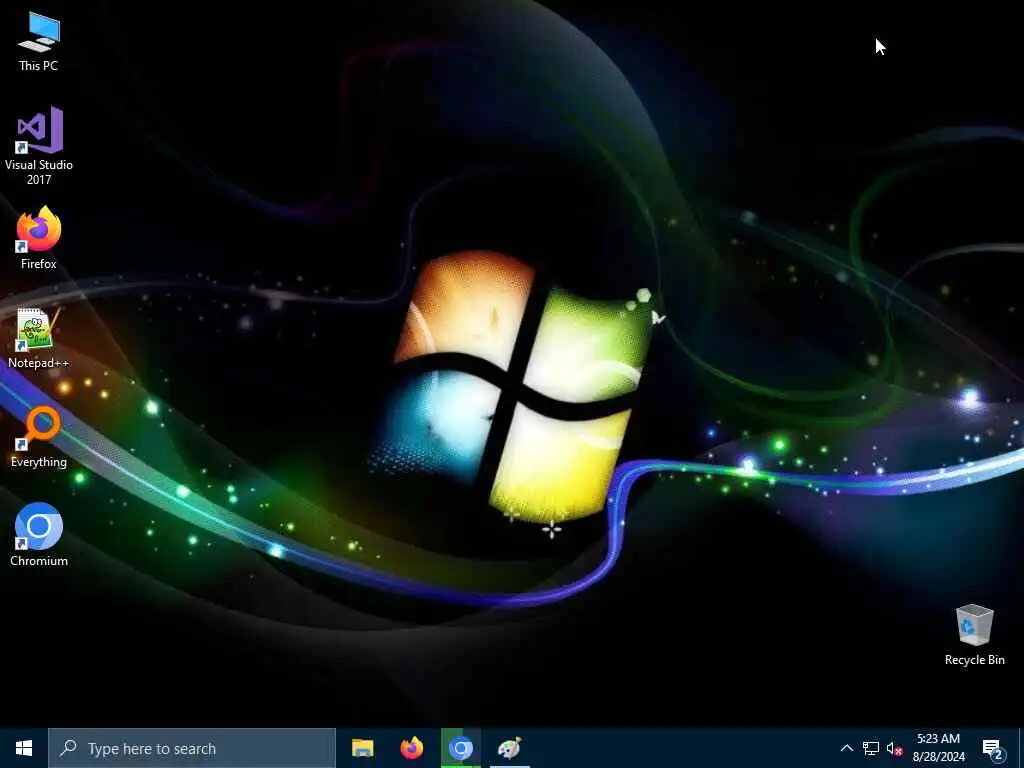Click the Show desktop strip
The image size is (1024, 768).
1021,748
